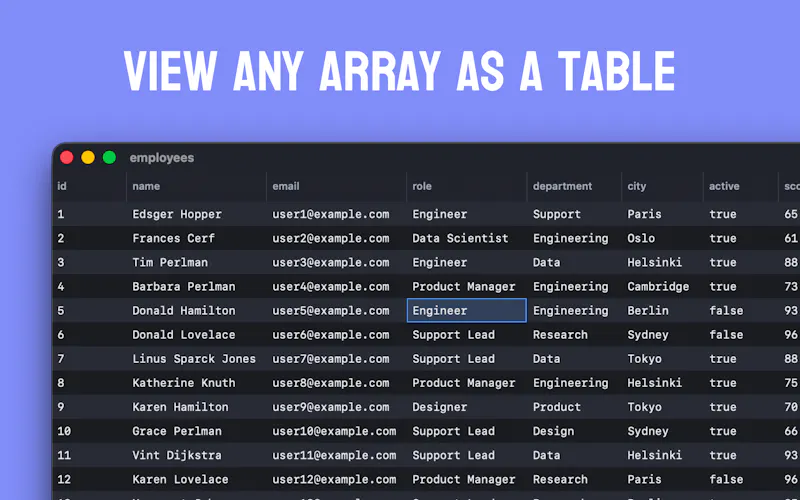Click the email user1@example.com
Viewport: 800px width, 500px height.
pyautogui.click(x=331, y=214)
